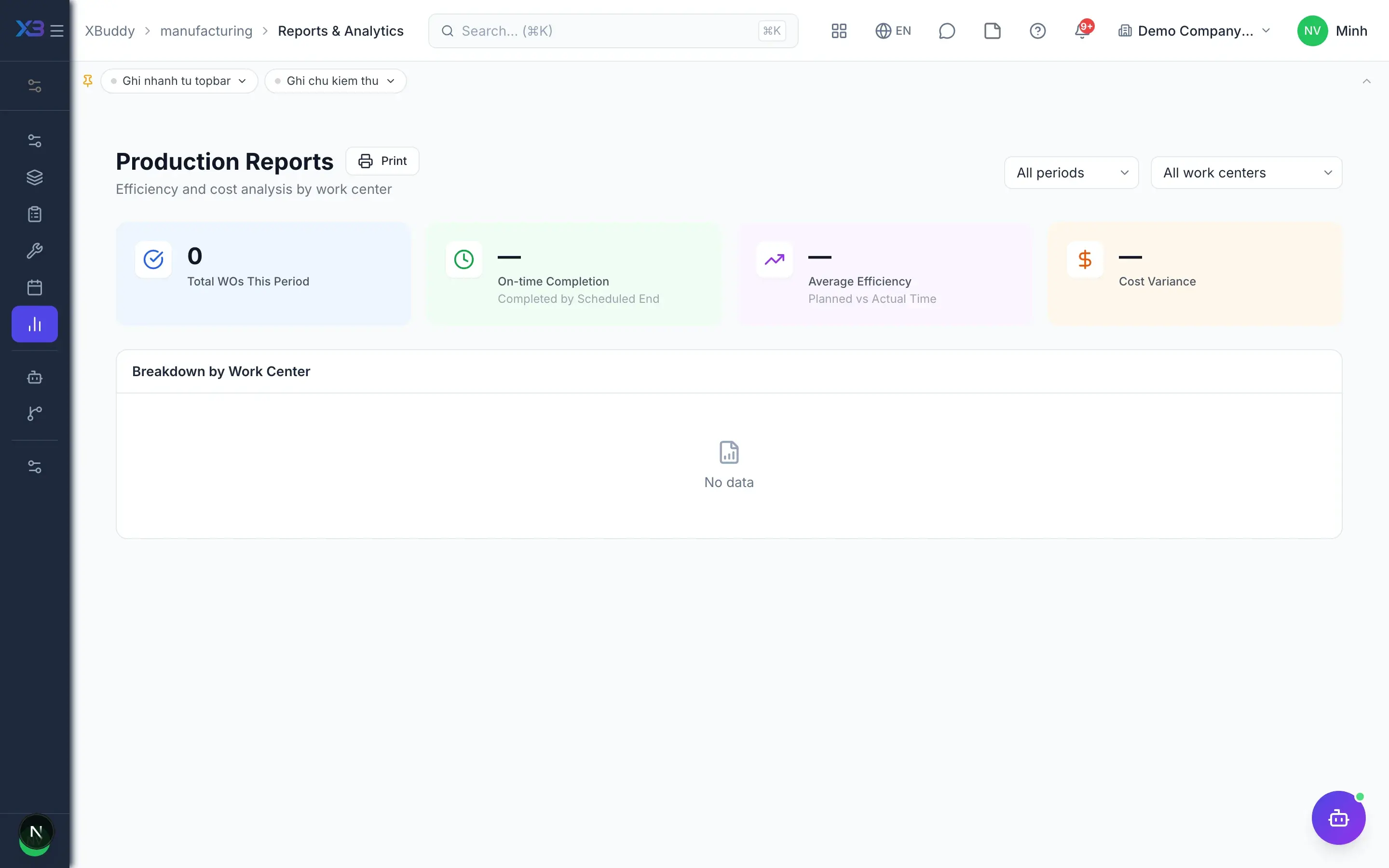This screenshot has width=1389, height=868.
Task: Open the calendar sidebar icon
Action: tap(34, 287)
